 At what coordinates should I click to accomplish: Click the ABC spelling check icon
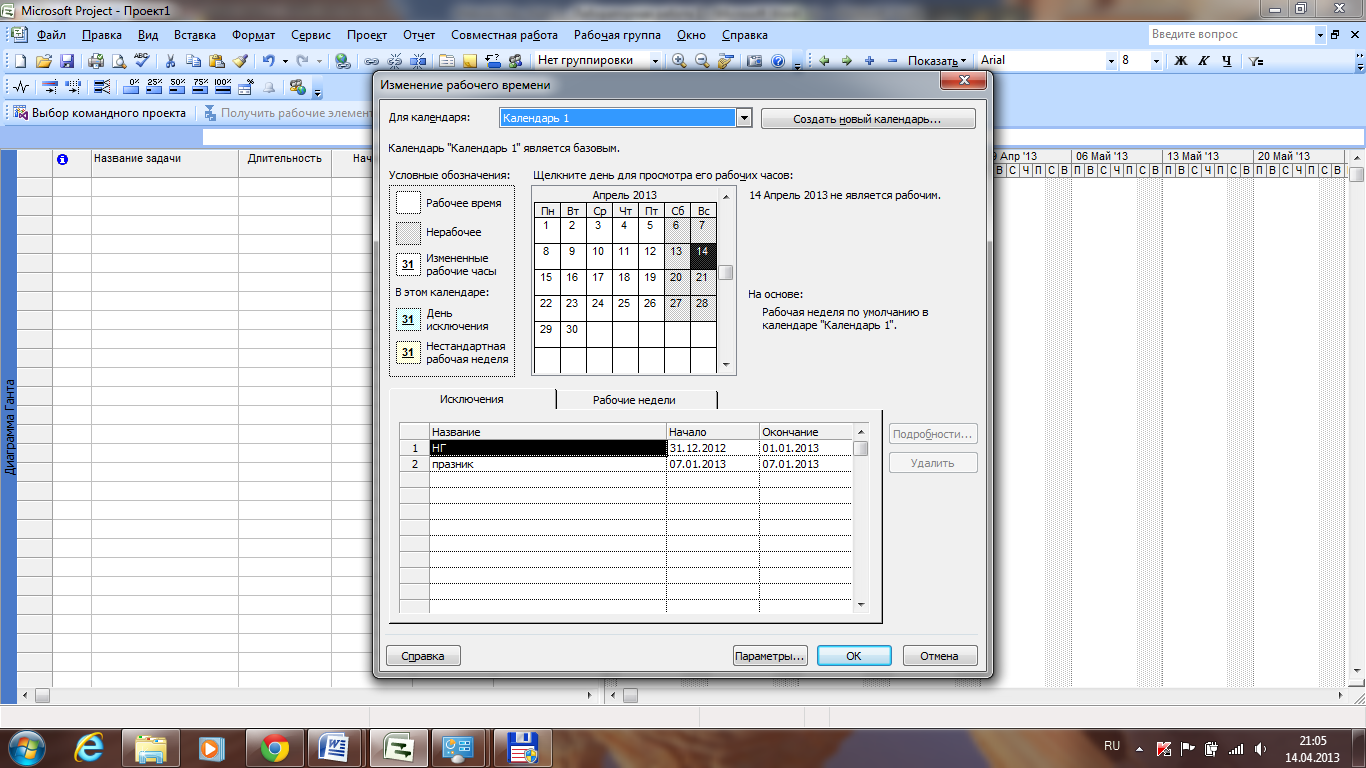[141, 61]
